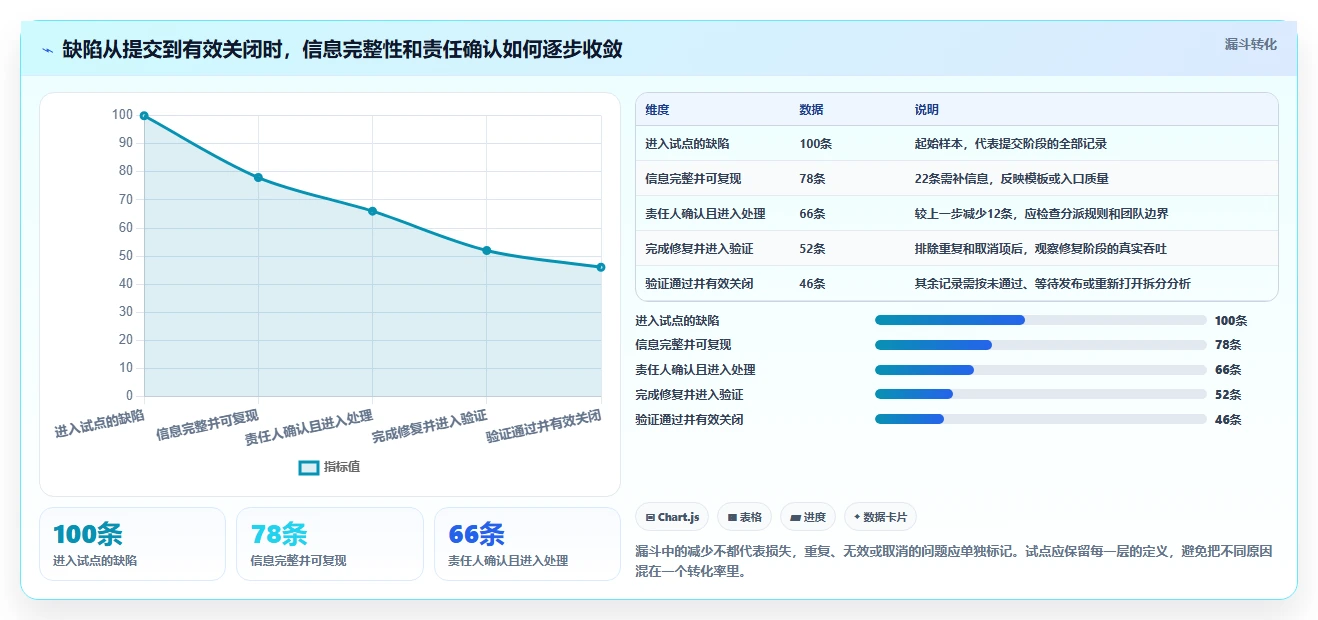Click table cell 52条

click(812, 249)
